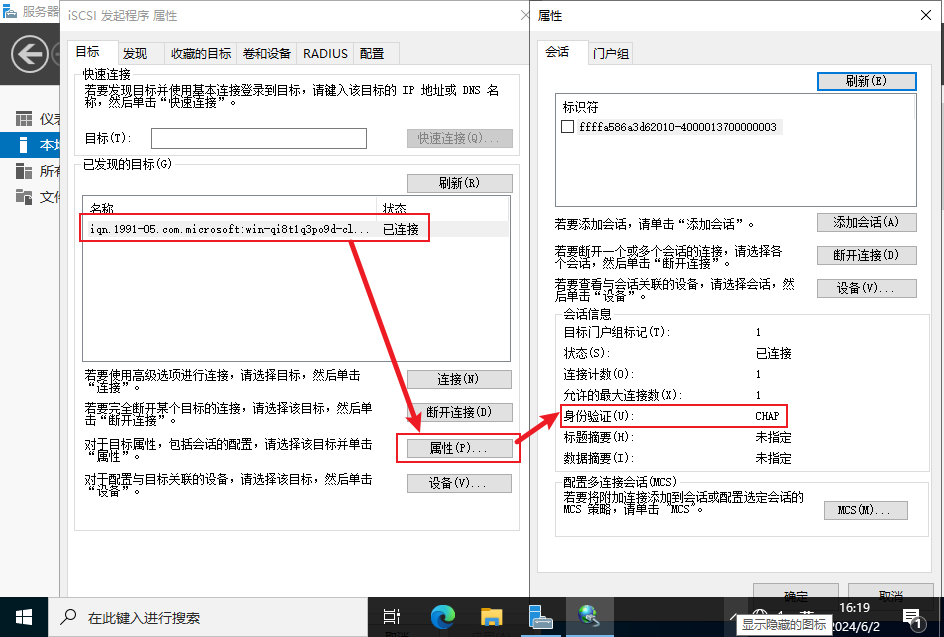Click the MCS(M)... button
The image size is (944, 637).
pos(866,510)
